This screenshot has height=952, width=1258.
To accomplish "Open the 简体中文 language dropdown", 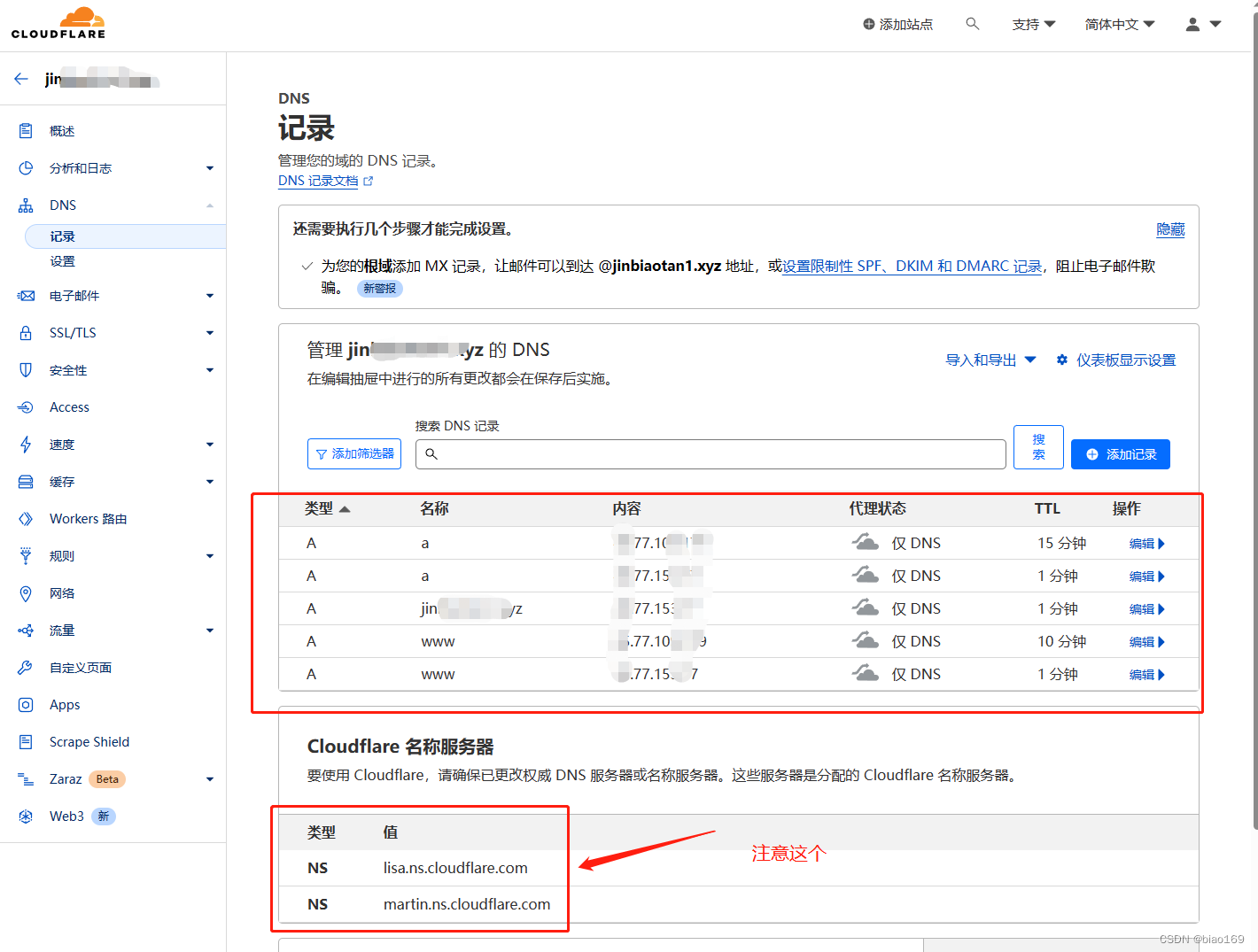I will pyautogui.click(x=1120, y=25).
